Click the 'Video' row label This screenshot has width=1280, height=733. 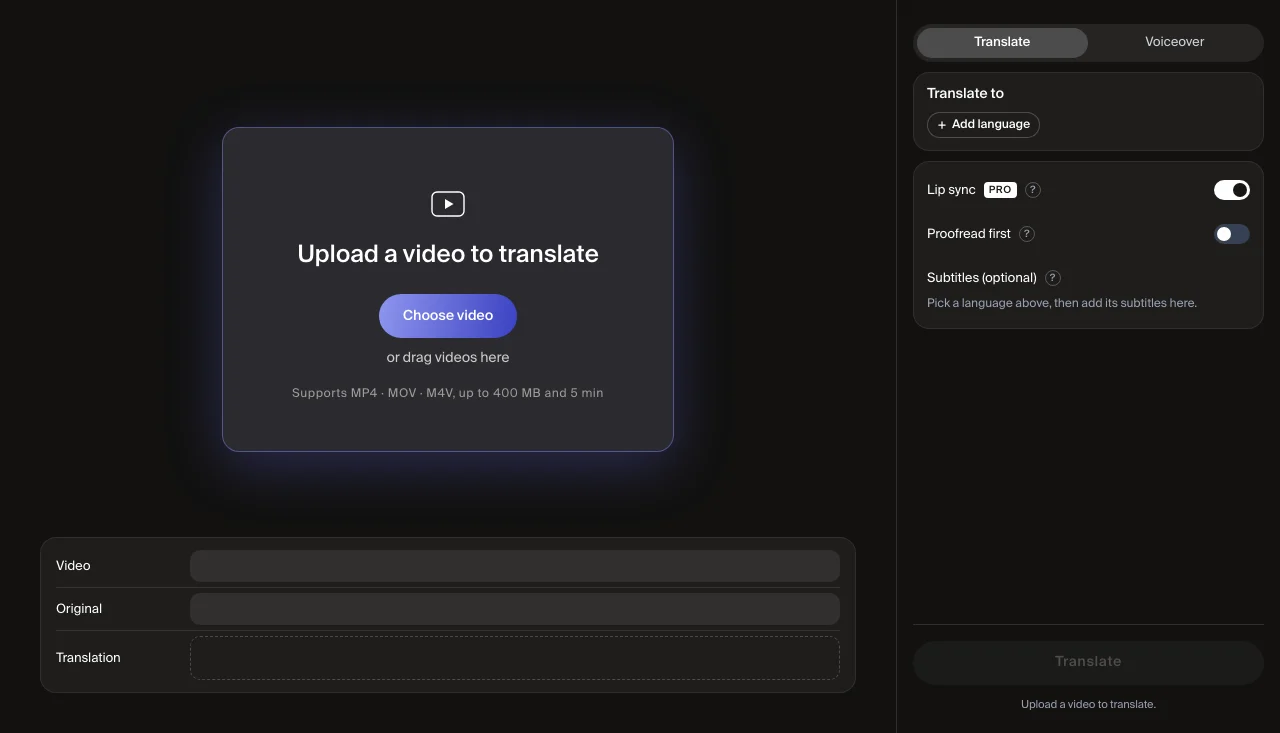[73, 566]
